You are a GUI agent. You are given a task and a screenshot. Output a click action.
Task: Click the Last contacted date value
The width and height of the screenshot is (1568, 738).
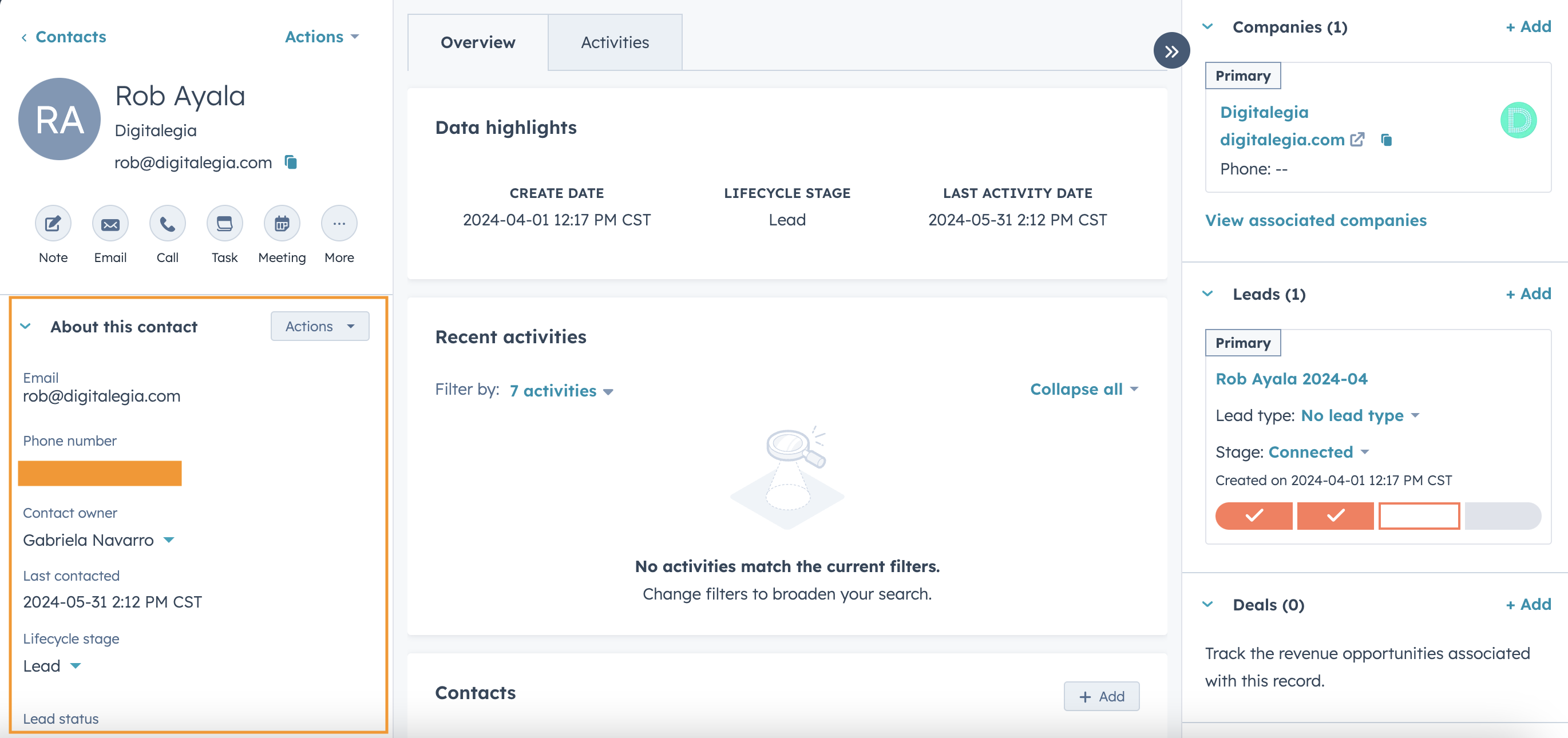[x=113, y=602]
